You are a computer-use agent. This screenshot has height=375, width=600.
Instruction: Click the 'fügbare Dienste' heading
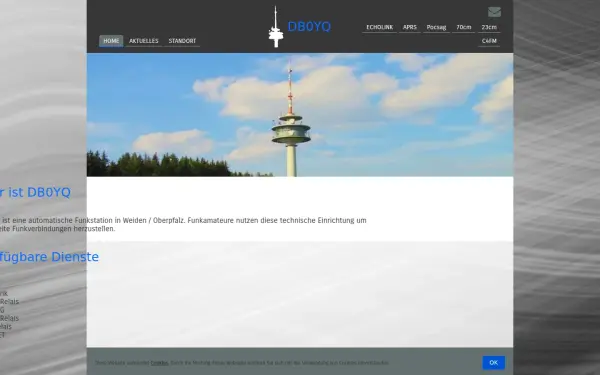[x=49, y=257]
